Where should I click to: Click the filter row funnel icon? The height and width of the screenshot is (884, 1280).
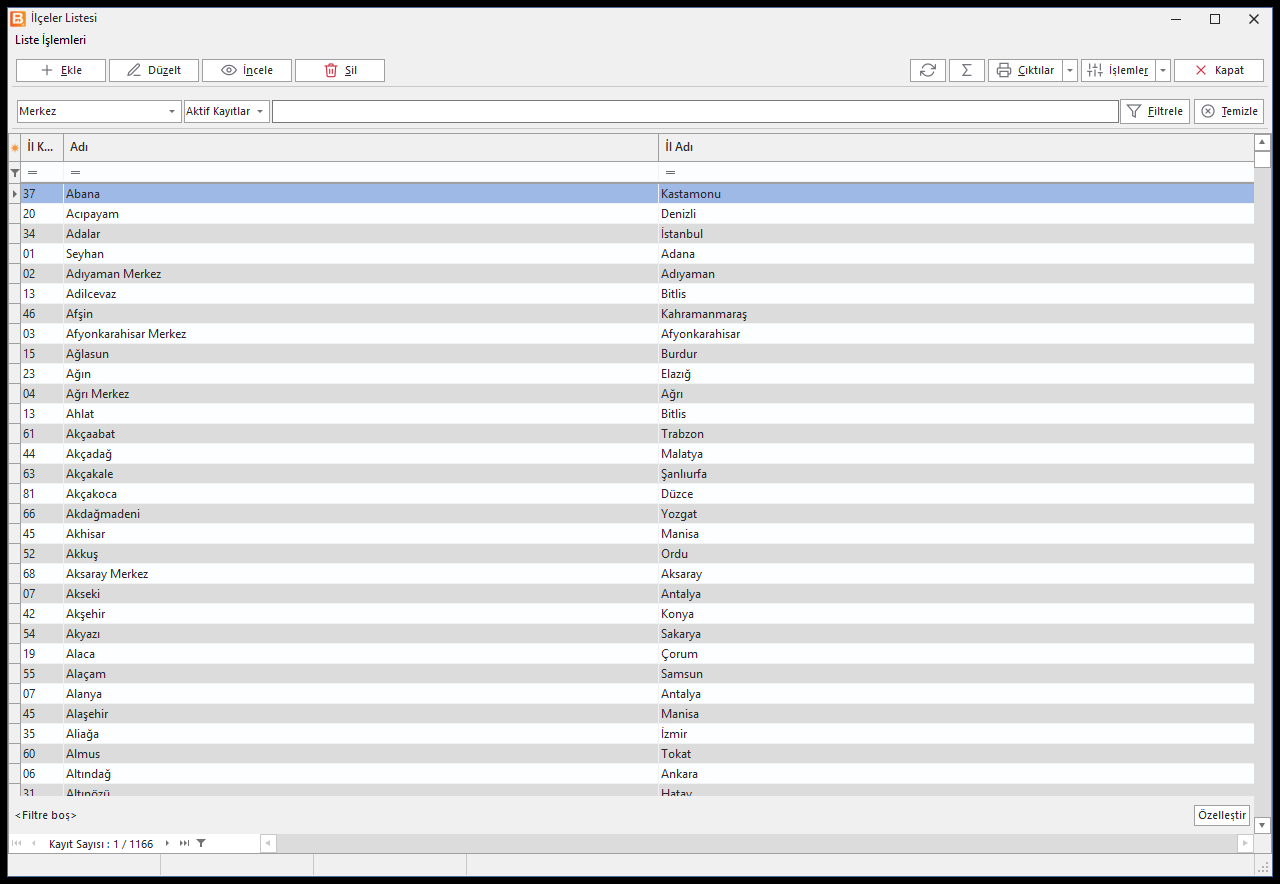15,173
